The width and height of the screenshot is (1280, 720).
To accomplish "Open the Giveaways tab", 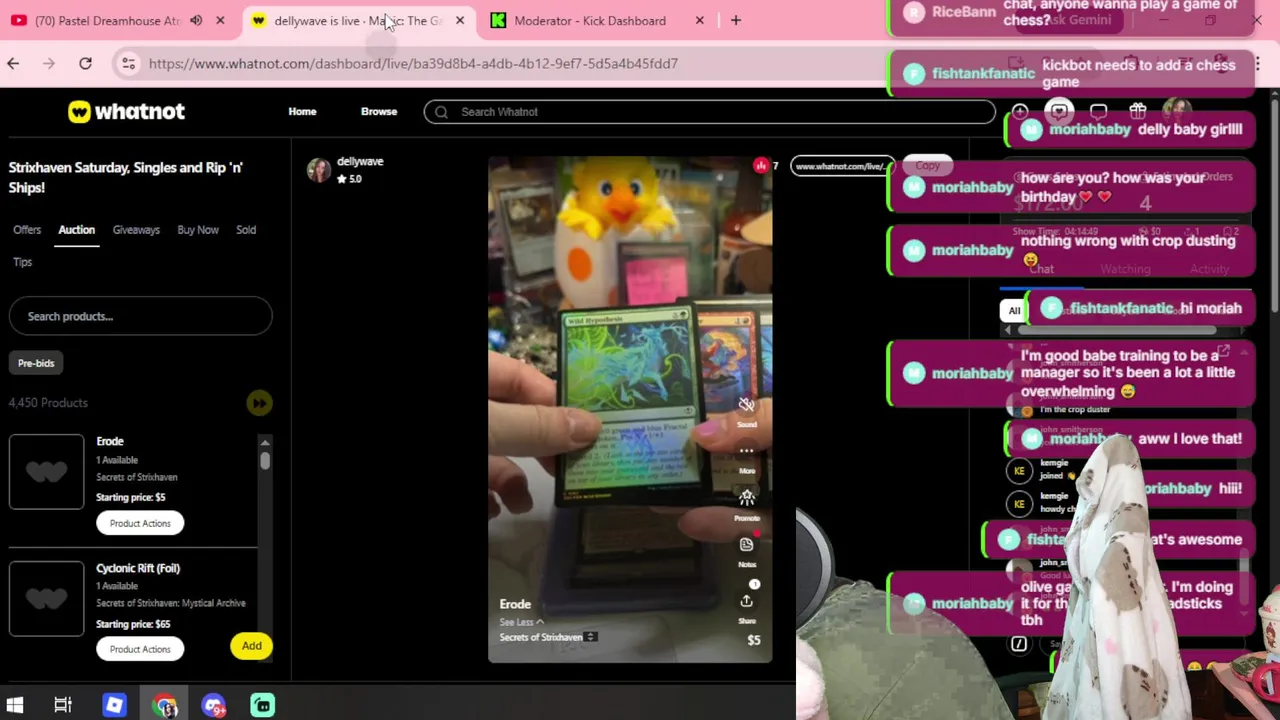I will [x=136, y=230].
